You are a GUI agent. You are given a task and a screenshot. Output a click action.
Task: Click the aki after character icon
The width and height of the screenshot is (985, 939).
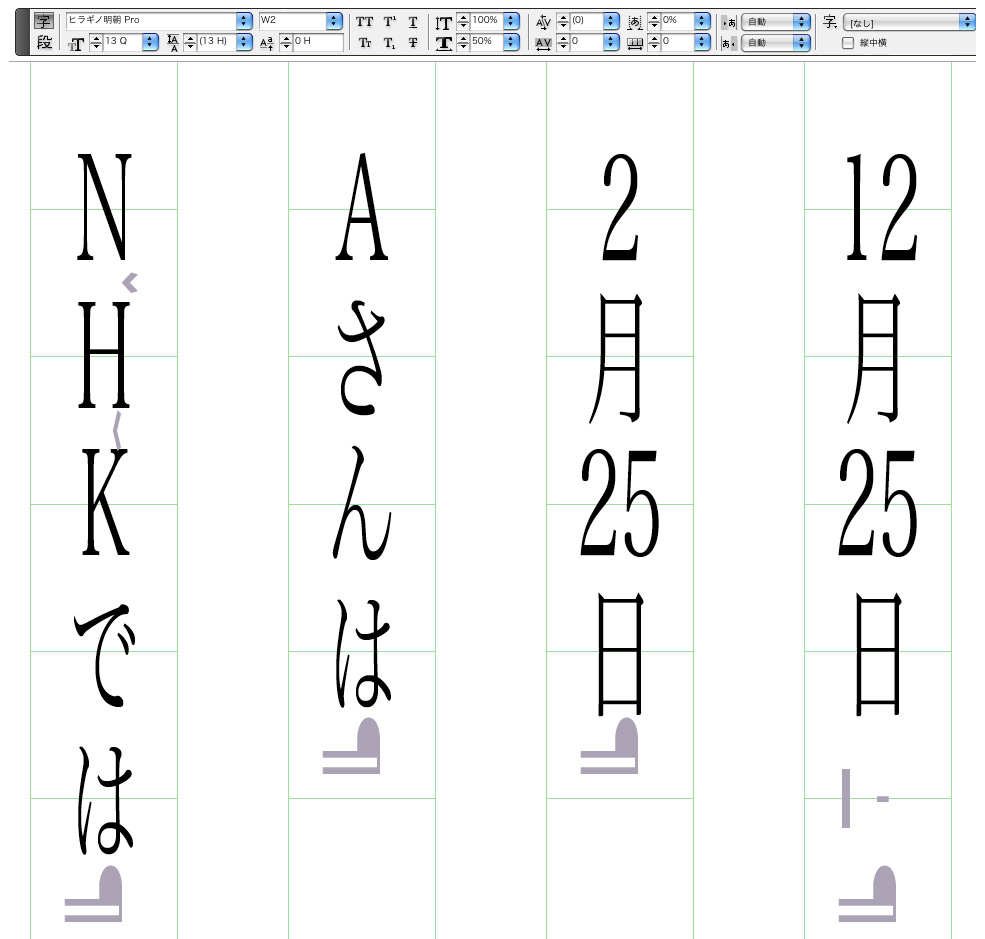[x=729, y=43]
